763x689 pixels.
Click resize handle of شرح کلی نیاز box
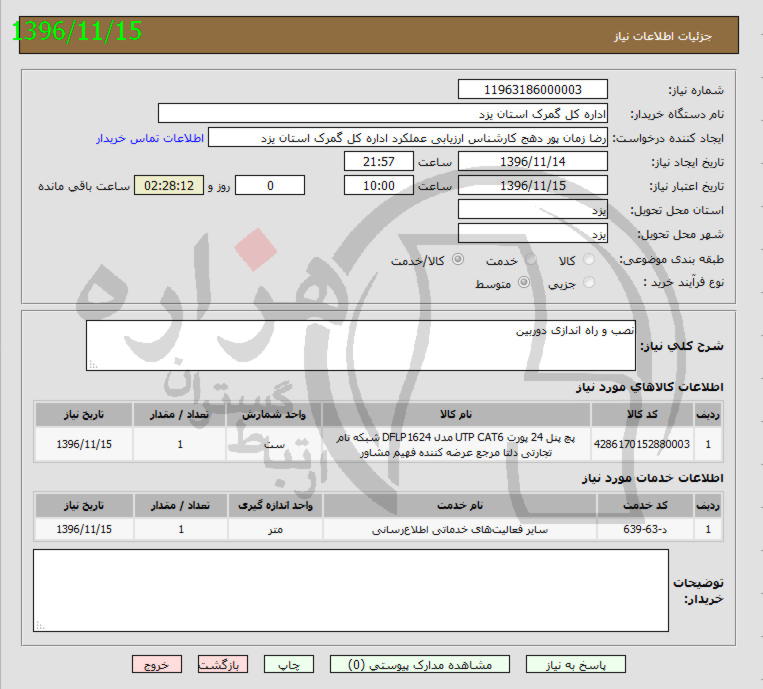click(93, 364)
